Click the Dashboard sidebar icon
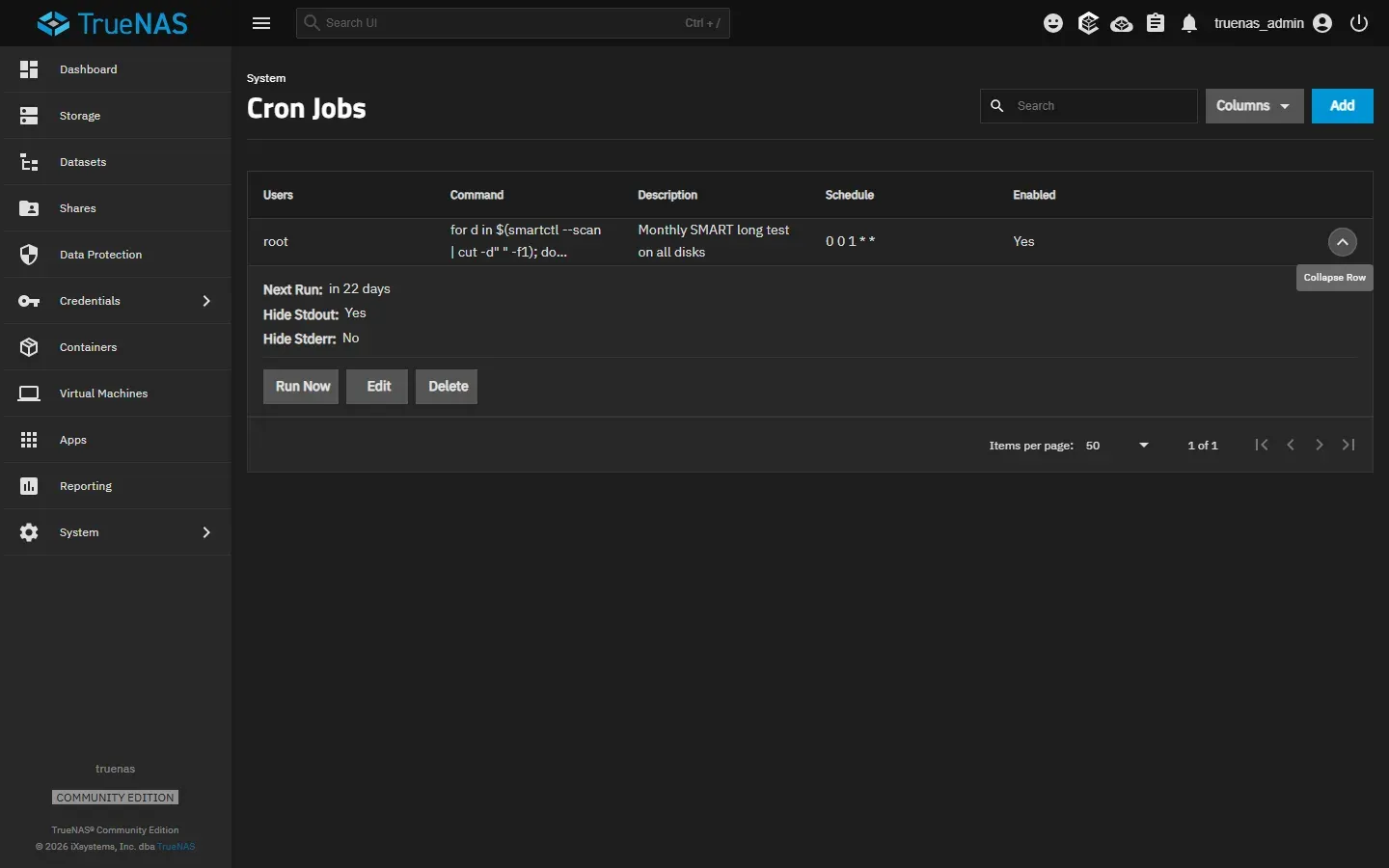The image size is (1389, 868). click(29, 69)
